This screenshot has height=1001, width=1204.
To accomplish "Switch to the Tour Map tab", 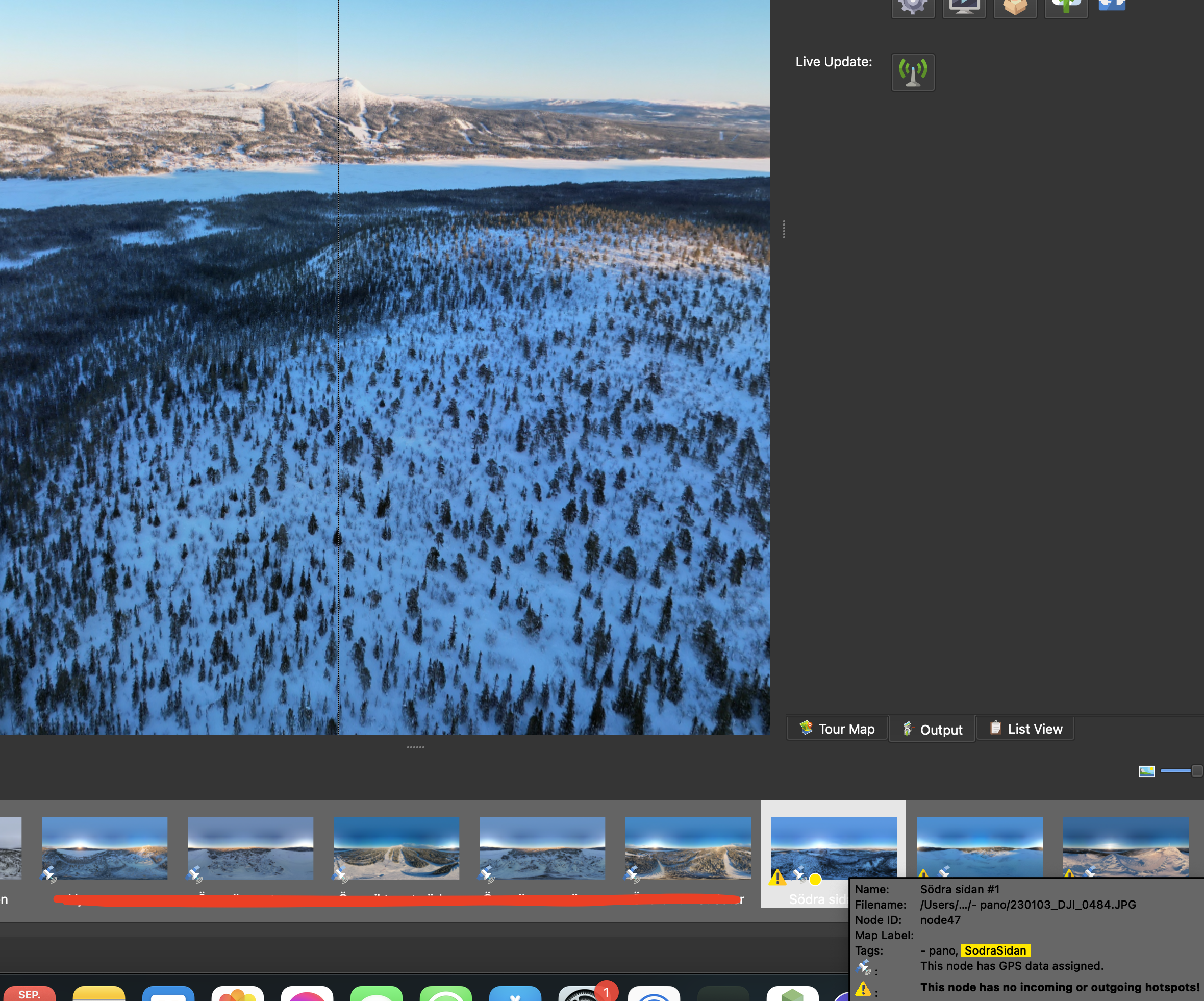I will [837, 728].
